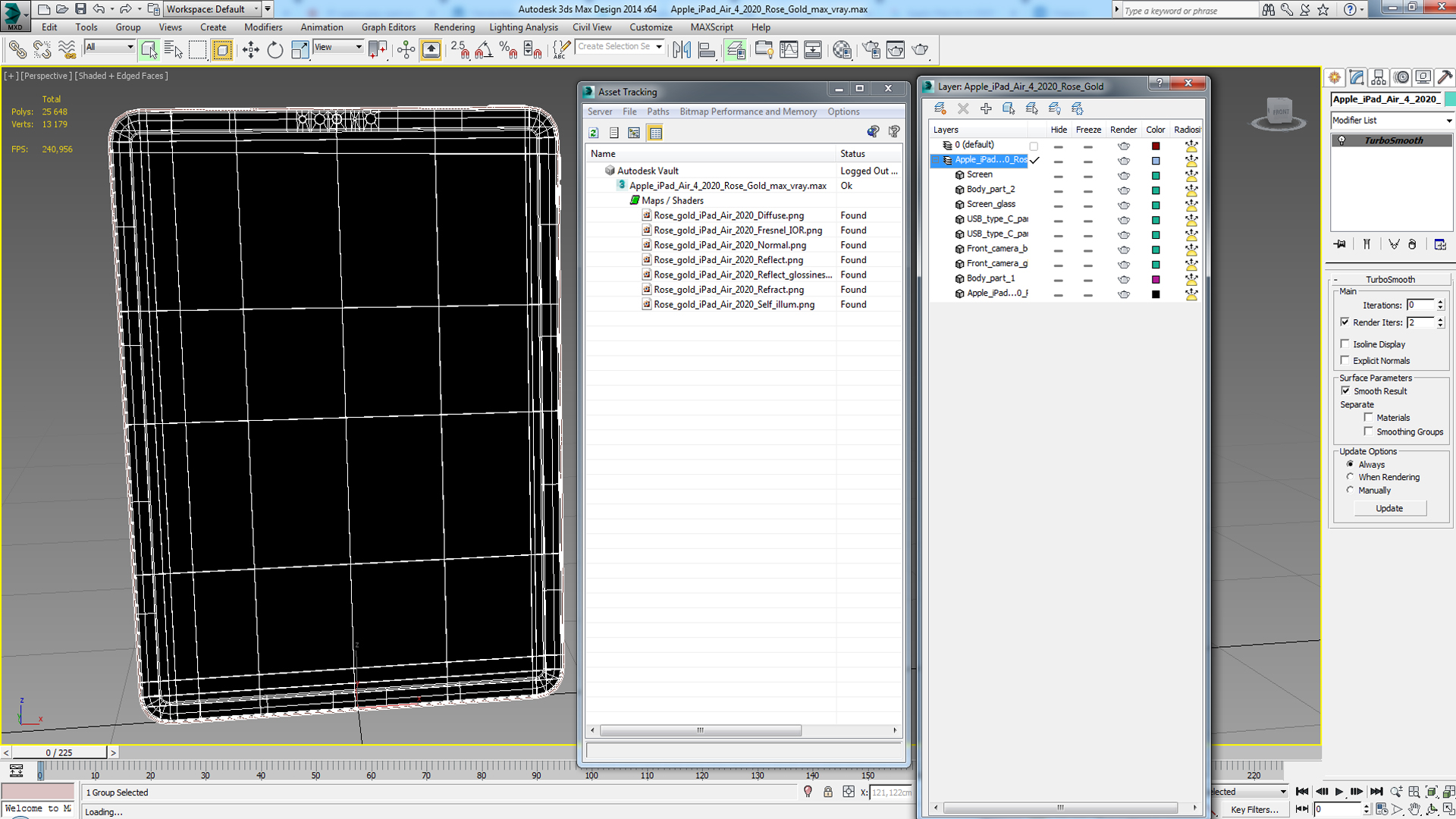Open the Hierarchy command panel tab
The height and width of the screenshot is (819, 1456).
point(1379,77)
